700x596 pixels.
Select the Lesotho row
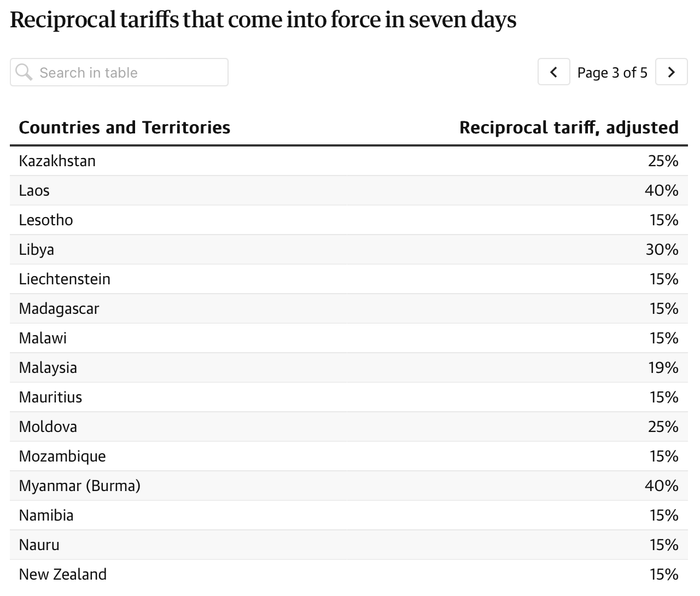coord(349,220)
